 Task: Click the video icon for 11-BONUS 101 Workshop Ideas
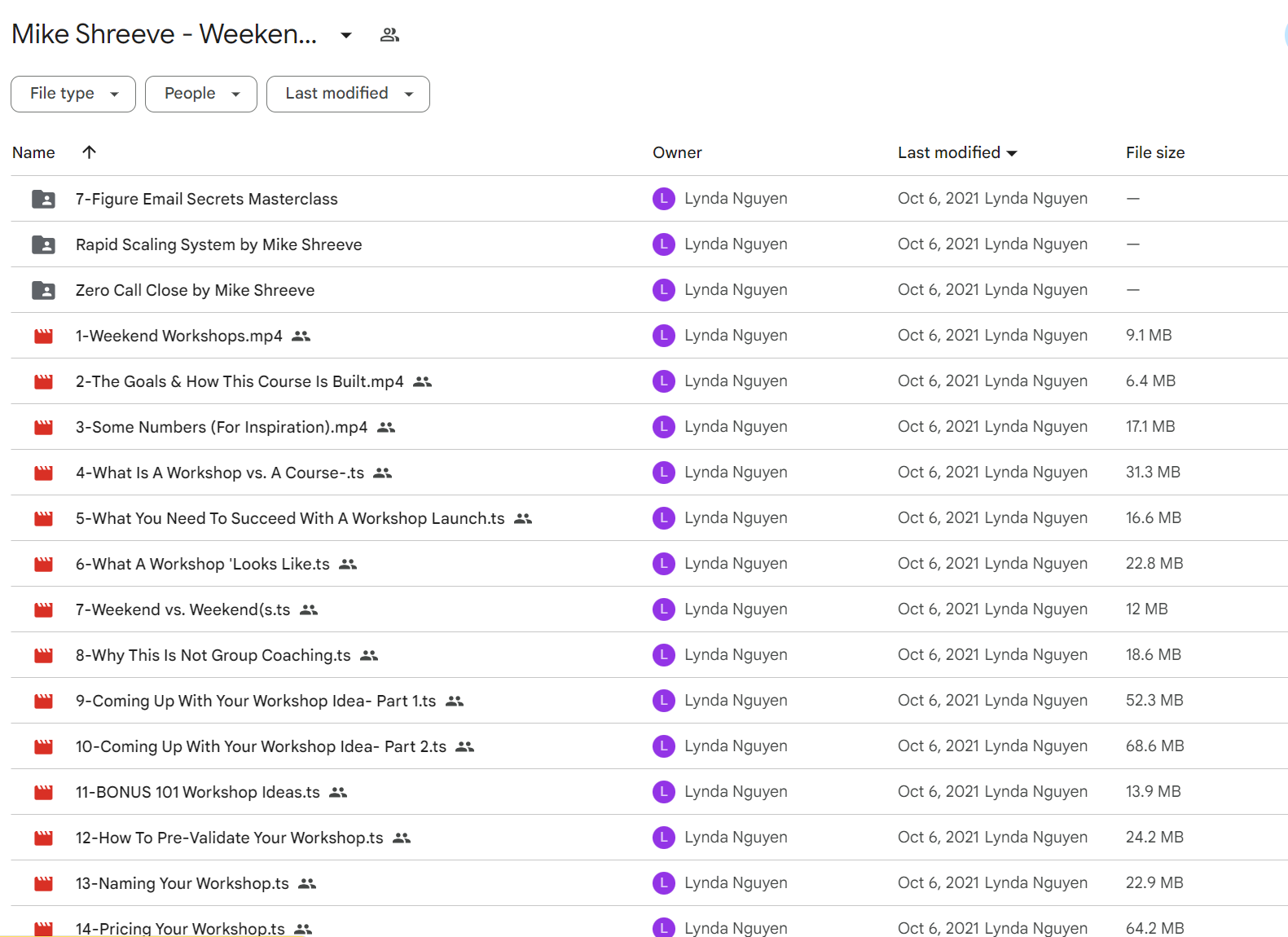tap(43, 792)
